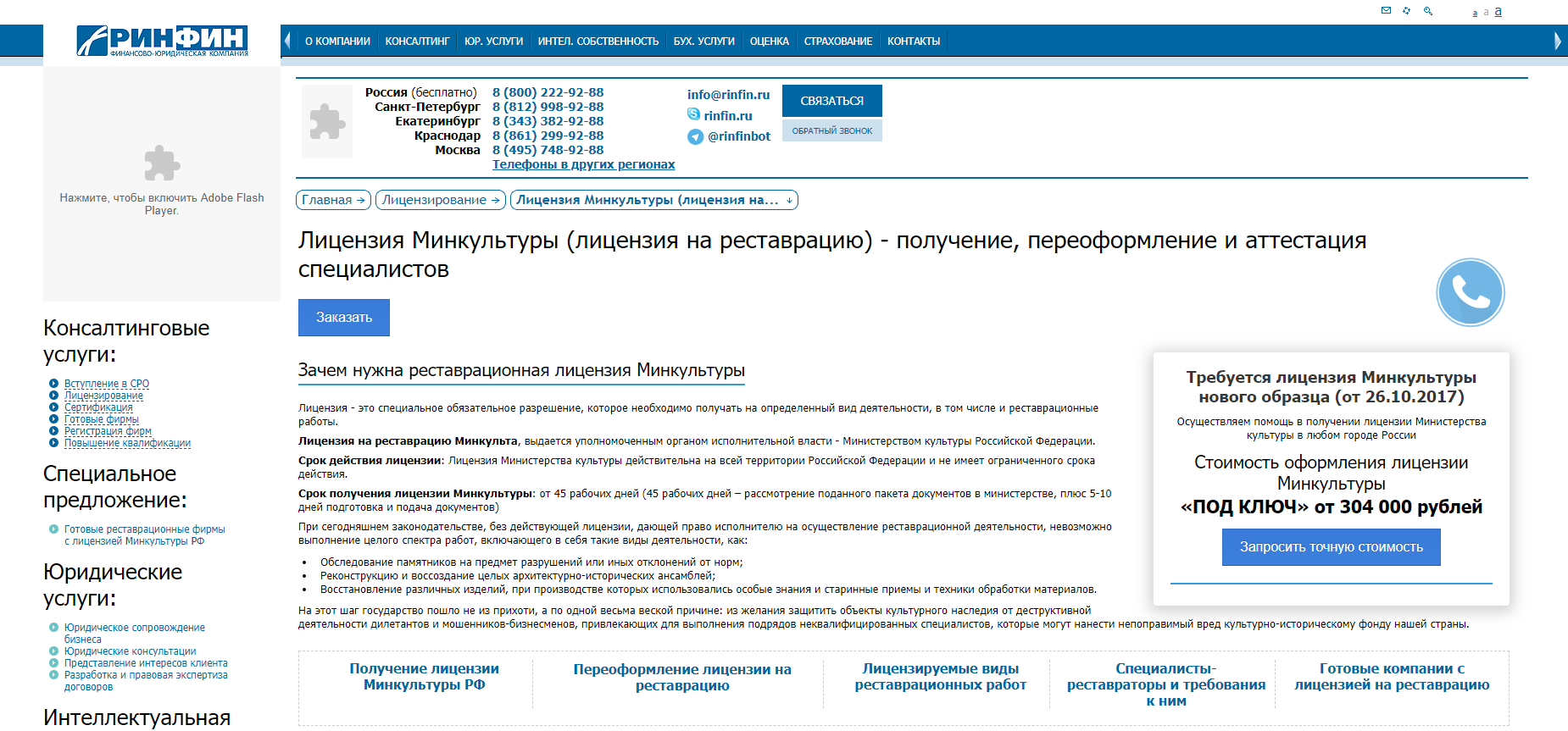Image resolution: width=1568 pixels, height=731 pixels.
Task: Click the Telegram icon beside @rinfinbot
Action: tap(695, 136)
